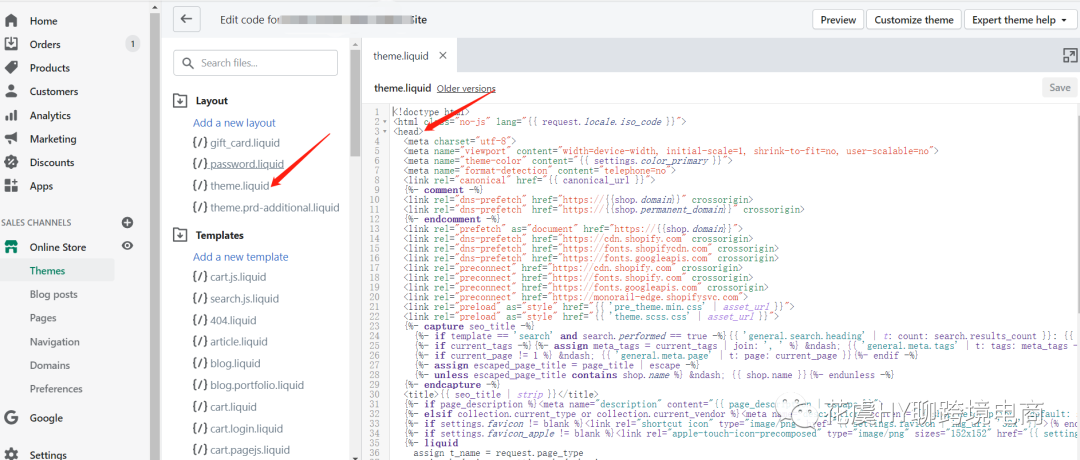Fold the head tag at line 3

click(x=385, y=131)
